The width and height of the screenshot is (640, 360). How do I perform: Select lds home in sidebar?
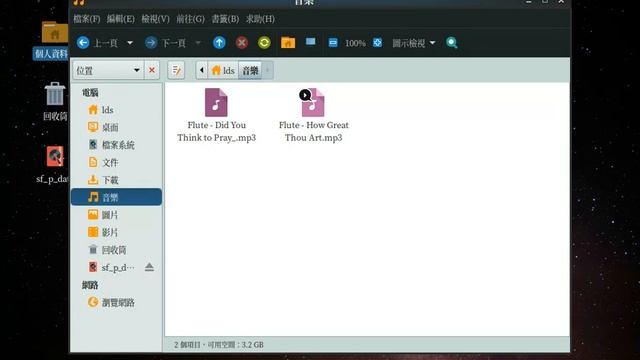tap(116, 110)
